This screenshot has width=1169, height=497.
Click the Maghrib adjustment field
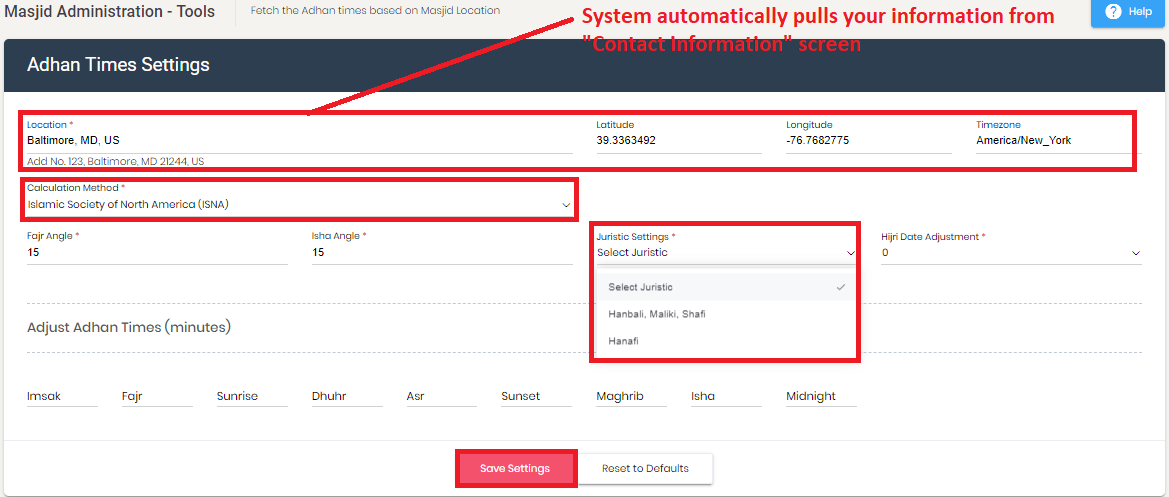[x=631, y=396]
